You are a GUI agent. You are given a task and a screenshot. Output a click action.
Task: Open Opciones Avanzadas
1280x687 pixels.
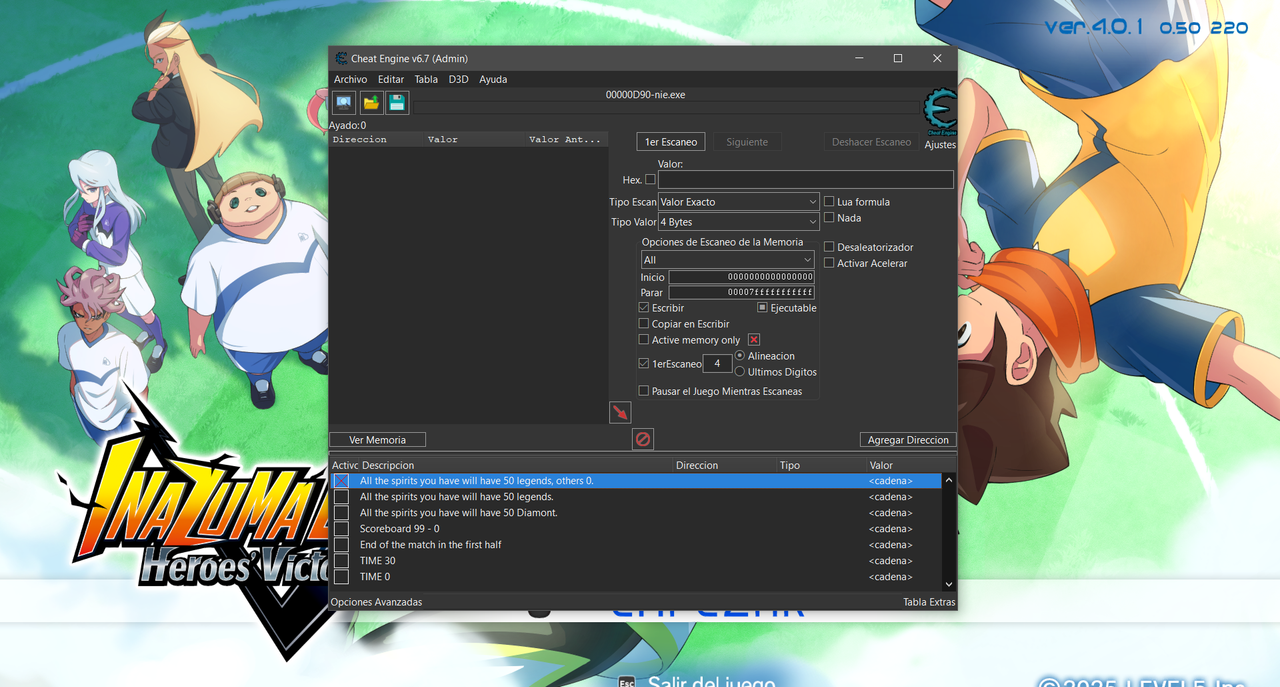[376, 602]
